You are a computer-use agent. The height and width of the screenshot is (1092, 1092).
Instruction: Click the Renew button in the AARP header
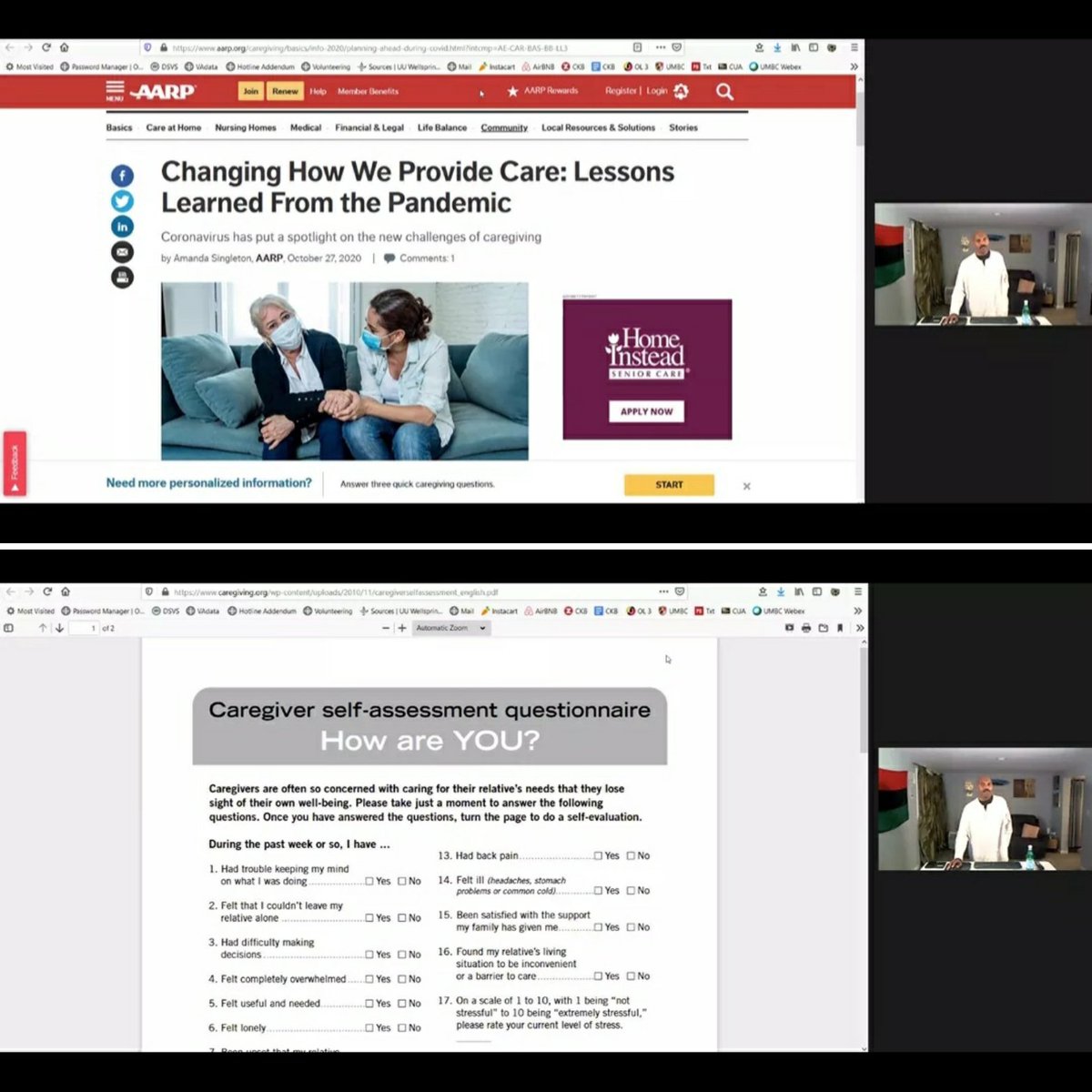pos(285,91)
